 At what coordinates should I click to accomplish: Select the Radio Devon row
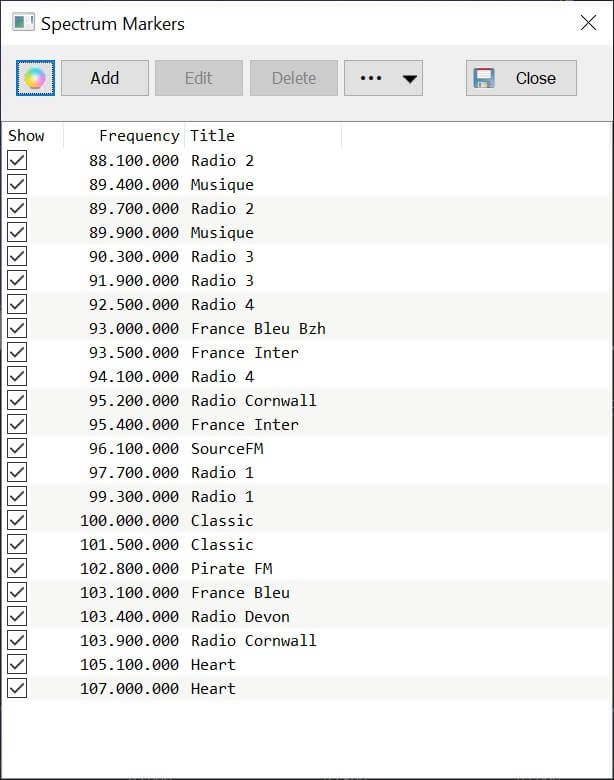(x=307, y=616)
